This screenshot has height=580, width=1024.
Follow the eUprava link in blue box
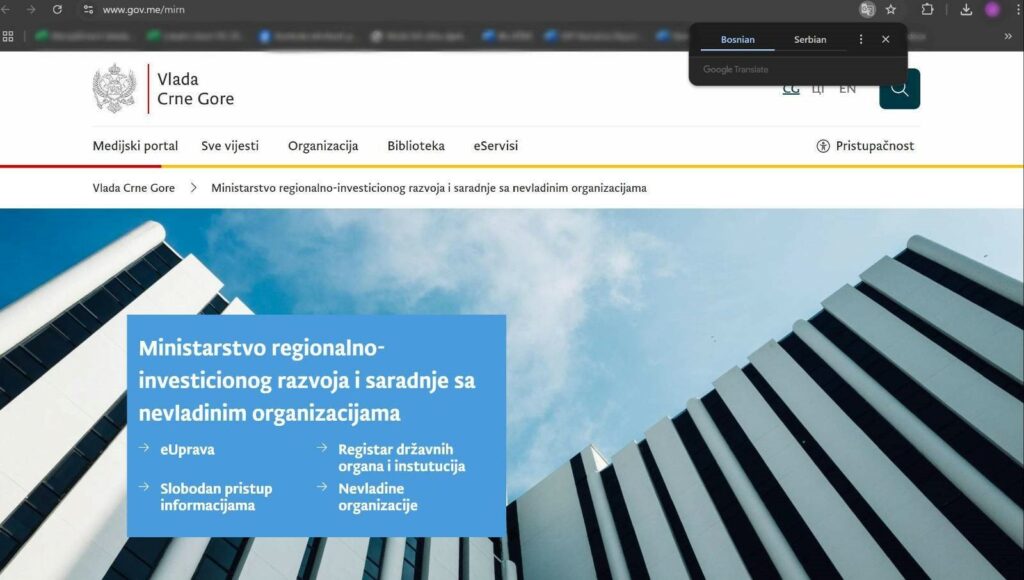[187, 449]
